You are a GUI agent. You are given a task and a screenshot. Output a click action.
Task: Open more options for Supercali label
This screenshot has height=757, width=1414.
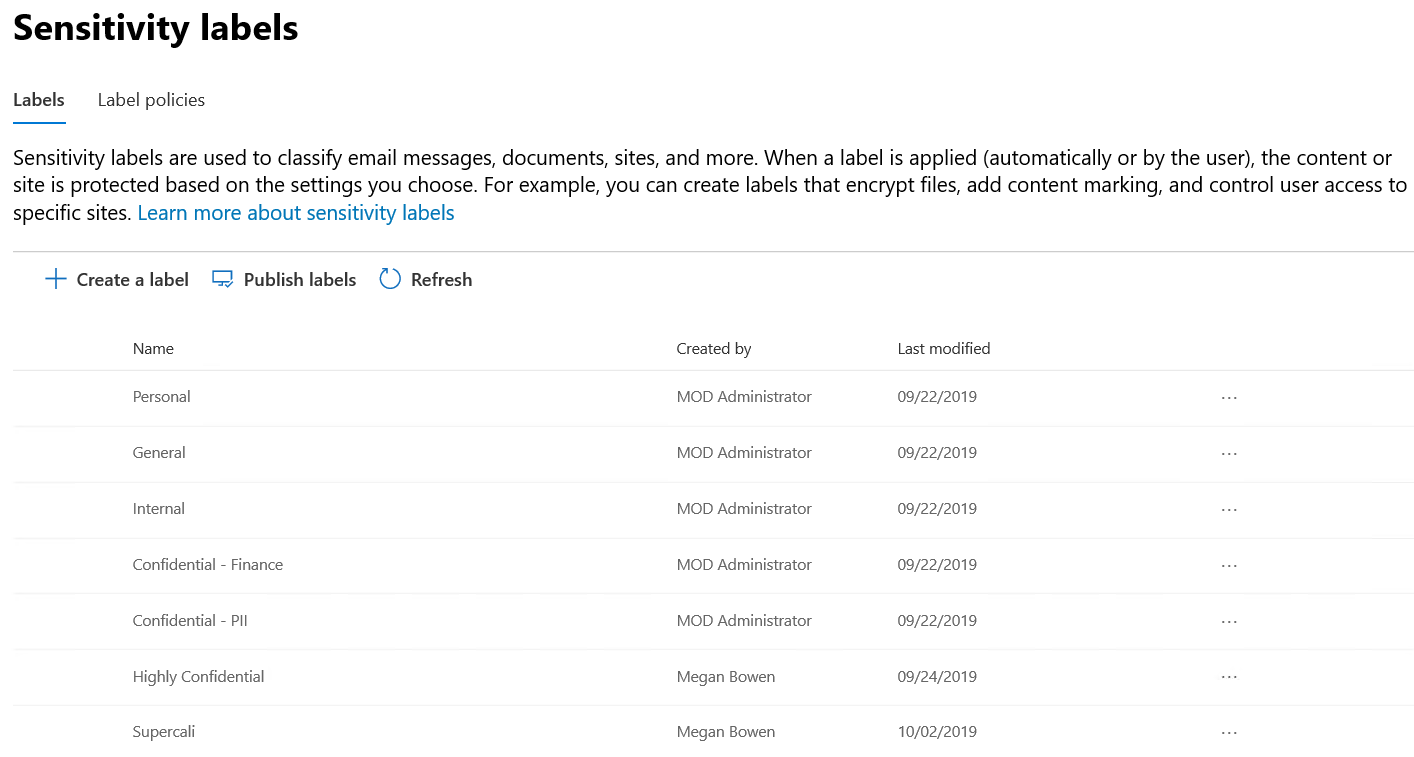[x=1229, y=733]
